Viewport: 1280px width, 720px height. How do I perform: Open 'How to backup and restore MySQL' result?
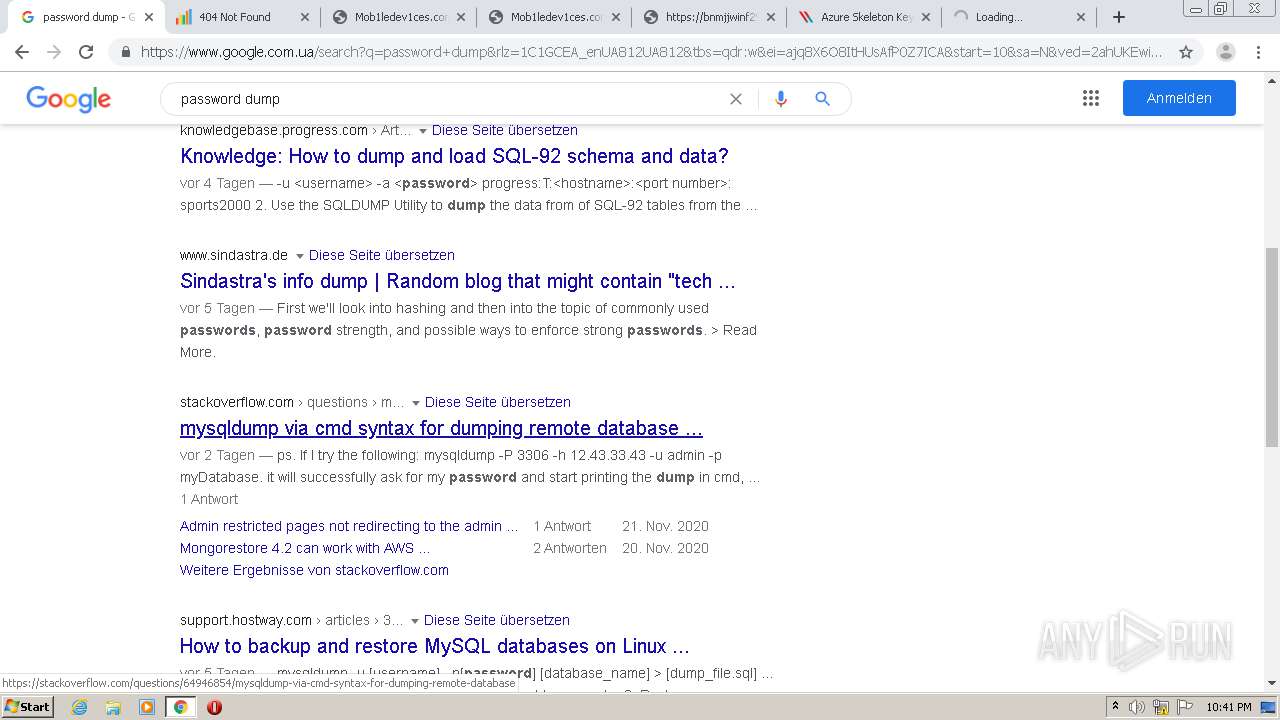[435, 646]
